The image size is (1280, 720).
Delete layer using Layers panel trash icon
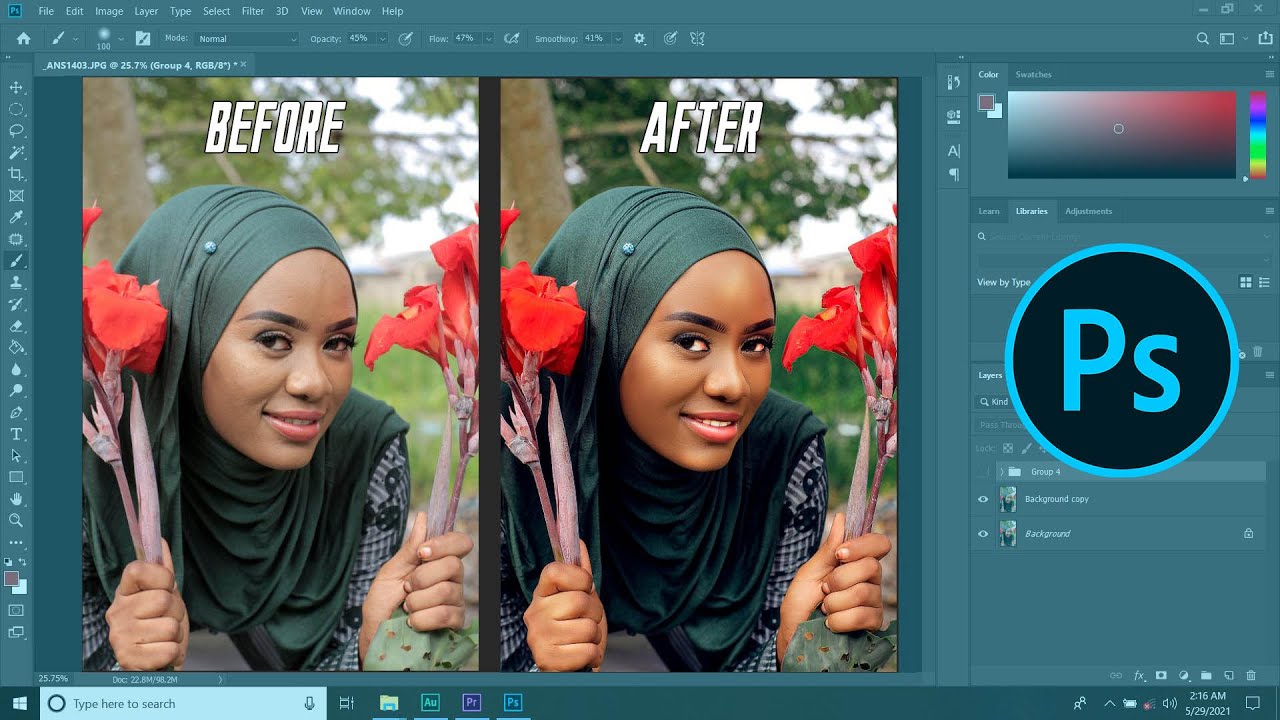coord(1251,676)
